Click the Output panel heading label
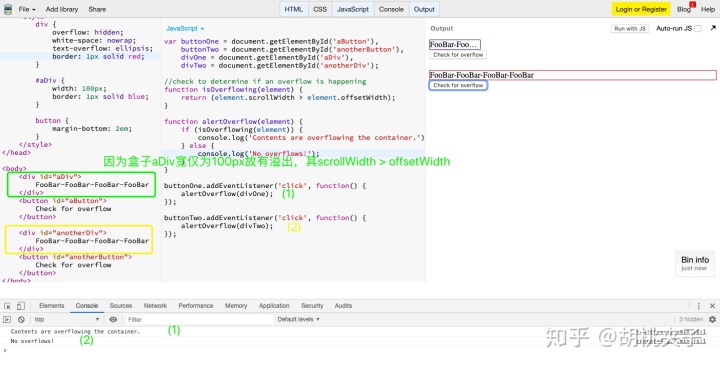Viewport: 720px width, 367px height. tap(442, 28)
